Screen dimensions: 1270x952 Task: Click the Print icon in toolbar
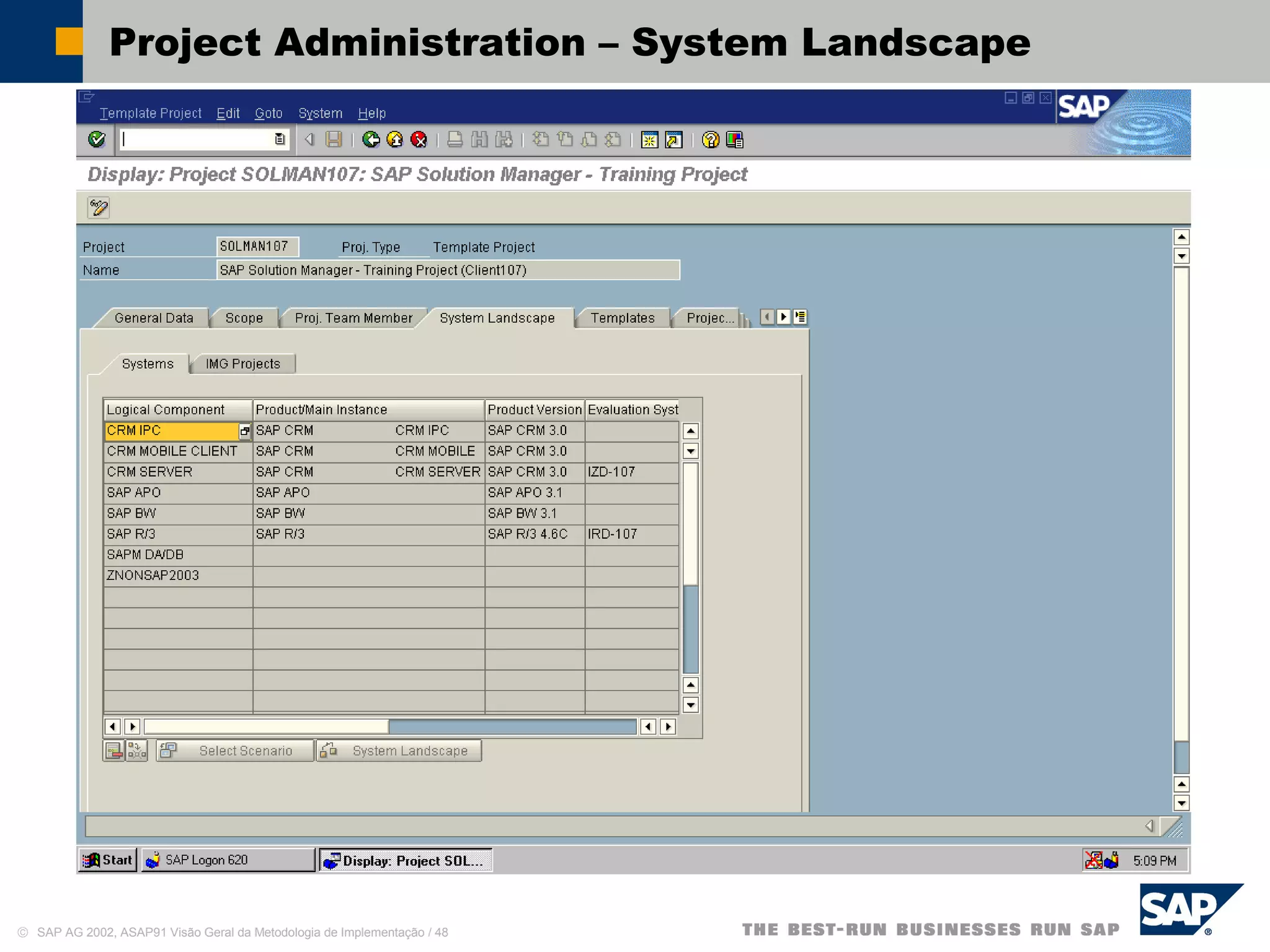(455, 139)
